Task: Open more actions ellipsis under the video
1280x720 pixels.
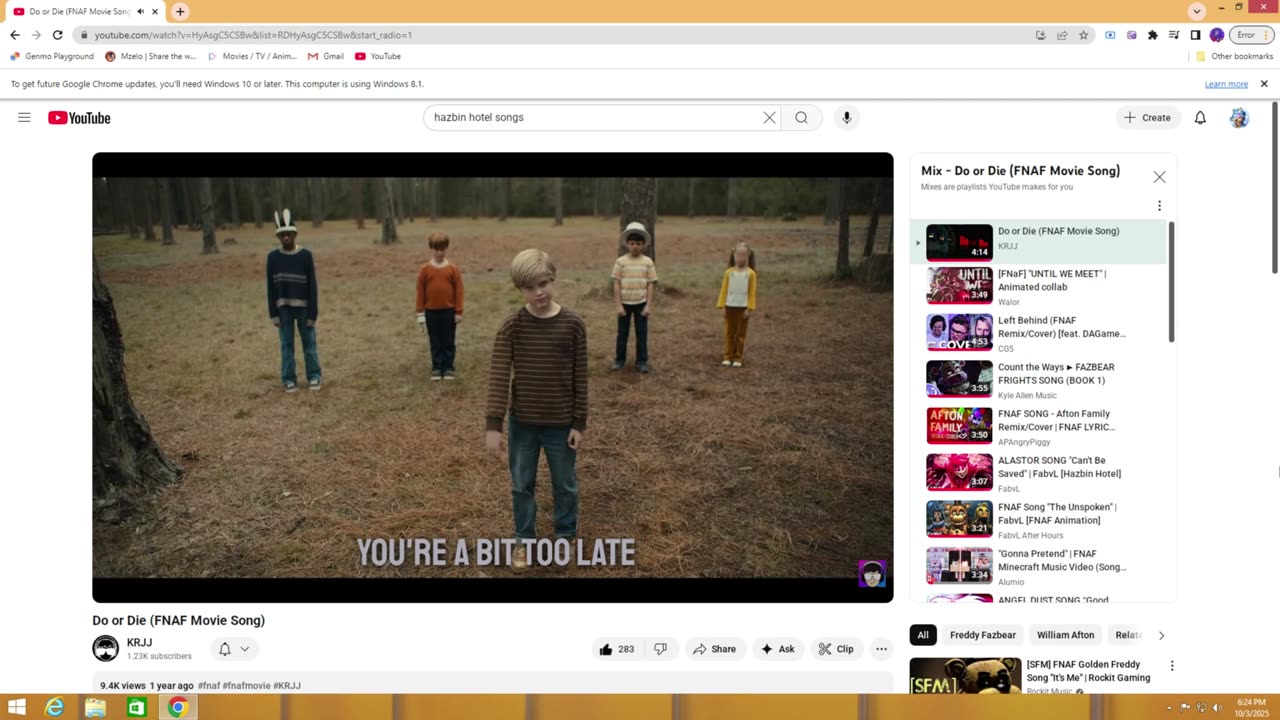Action: (881, 649)
